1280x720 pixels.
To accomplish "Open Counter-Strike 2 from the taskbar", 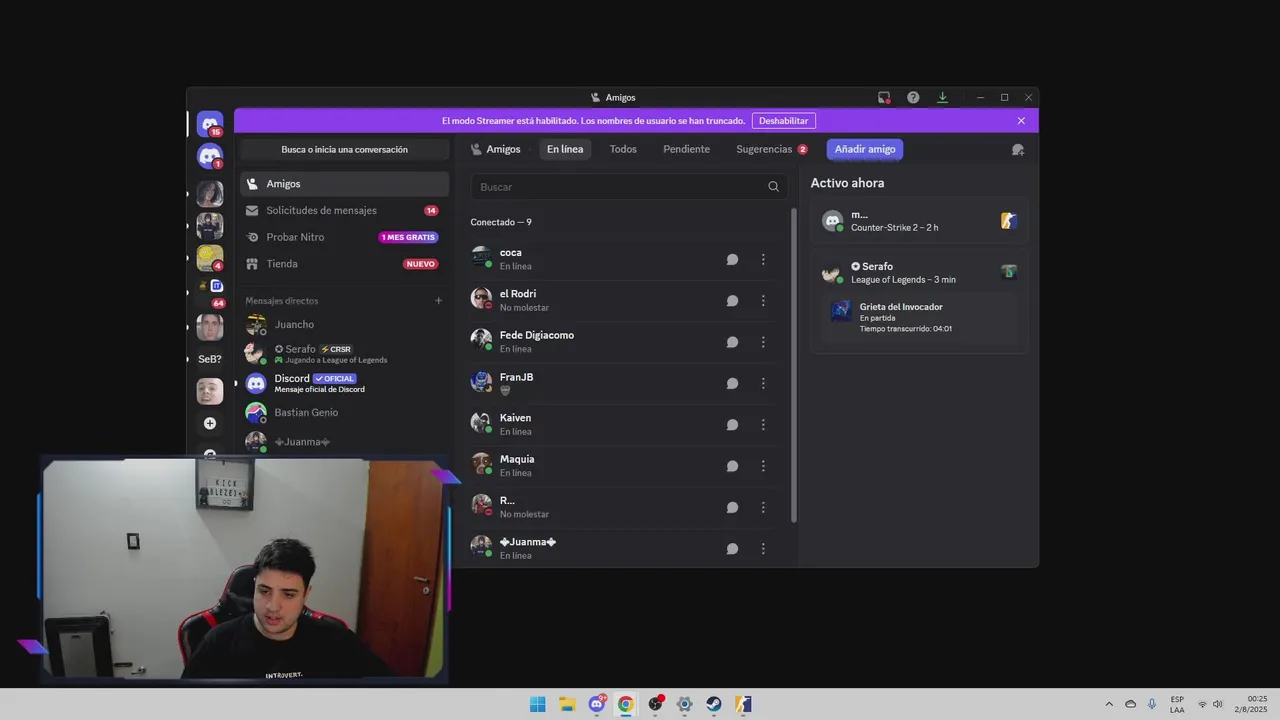I will 743,704.
